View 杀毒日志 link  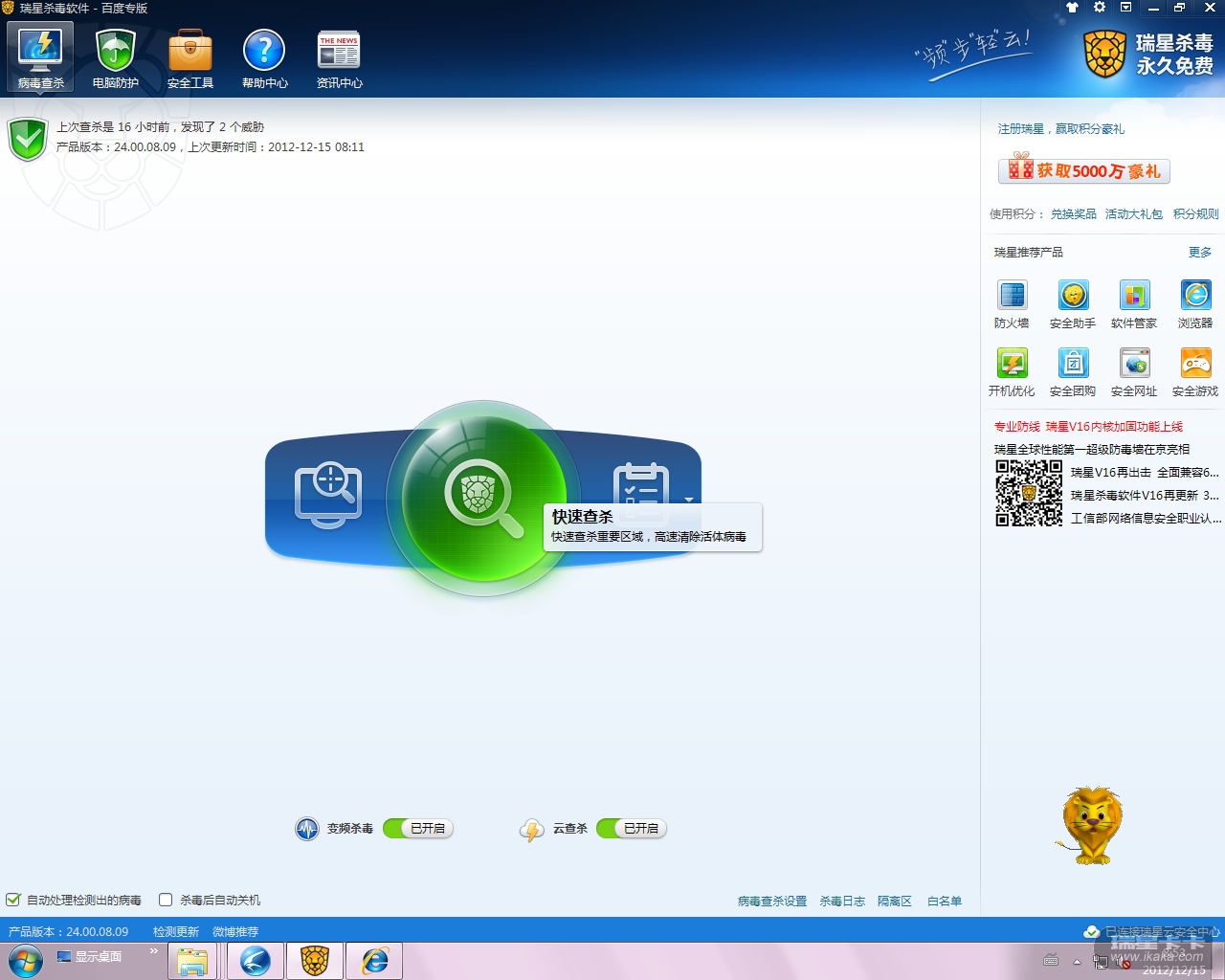[x=842, y=902]
